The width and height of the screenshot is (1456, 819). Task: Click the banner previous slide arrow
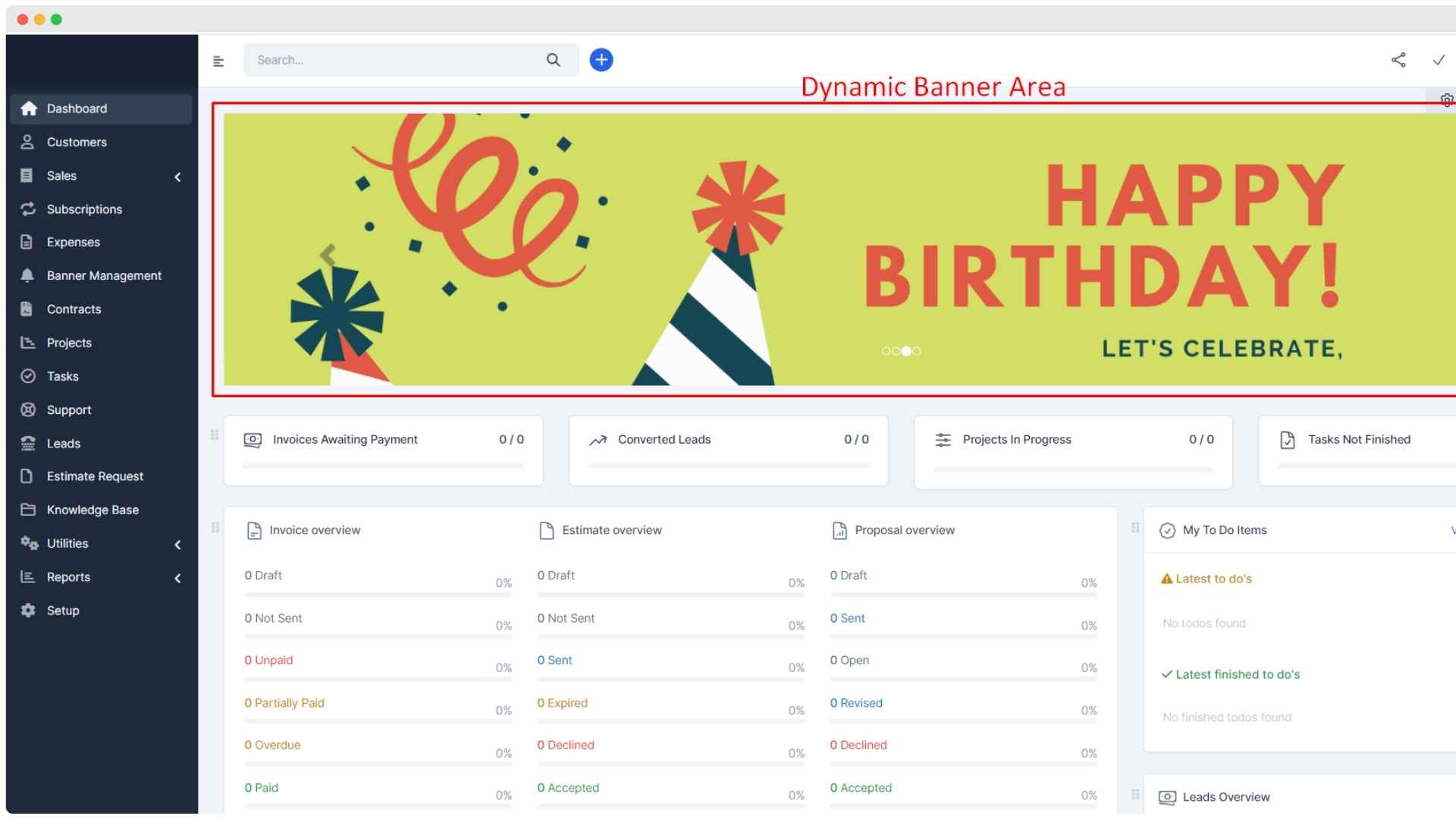328,255
